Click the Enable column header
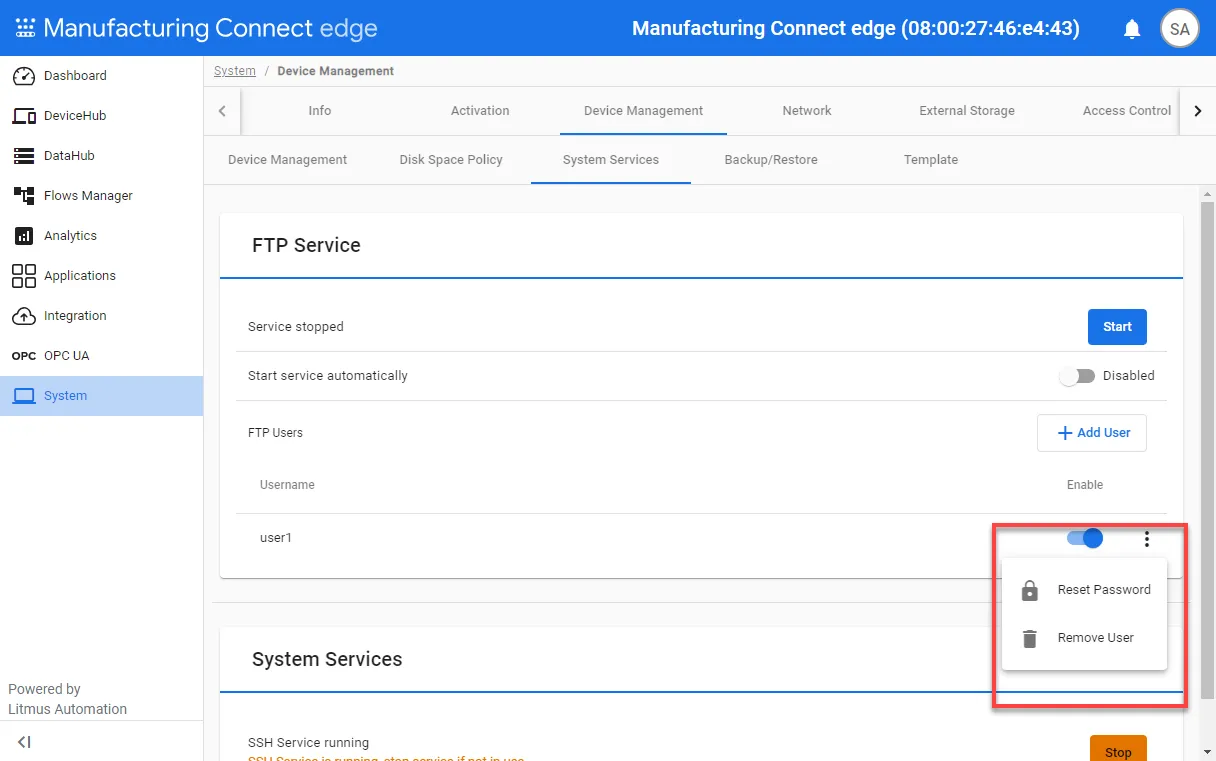 pyautogui.click(x=1085, y=485)
